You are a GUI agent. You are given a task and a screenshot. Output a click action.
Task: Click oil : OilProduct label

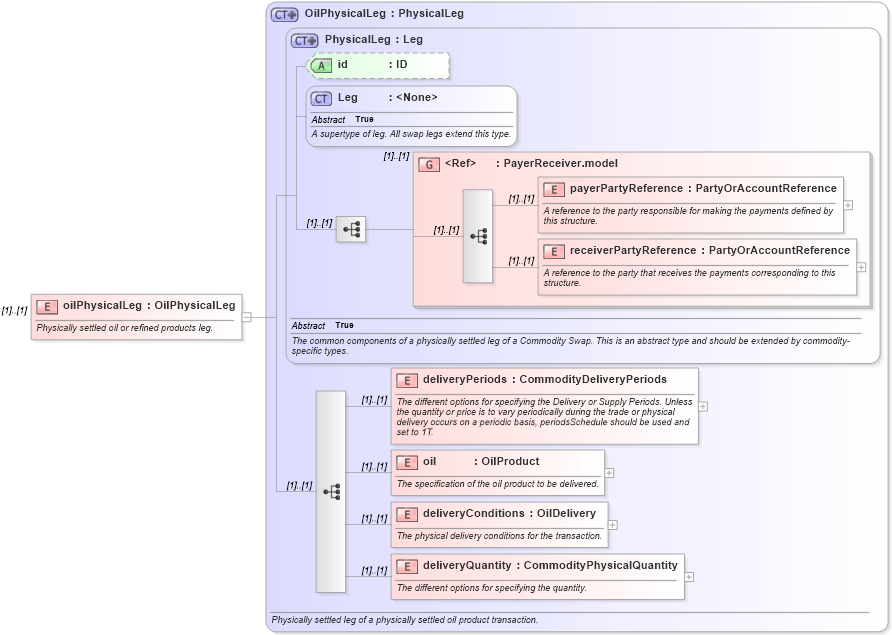click(481, 461)
